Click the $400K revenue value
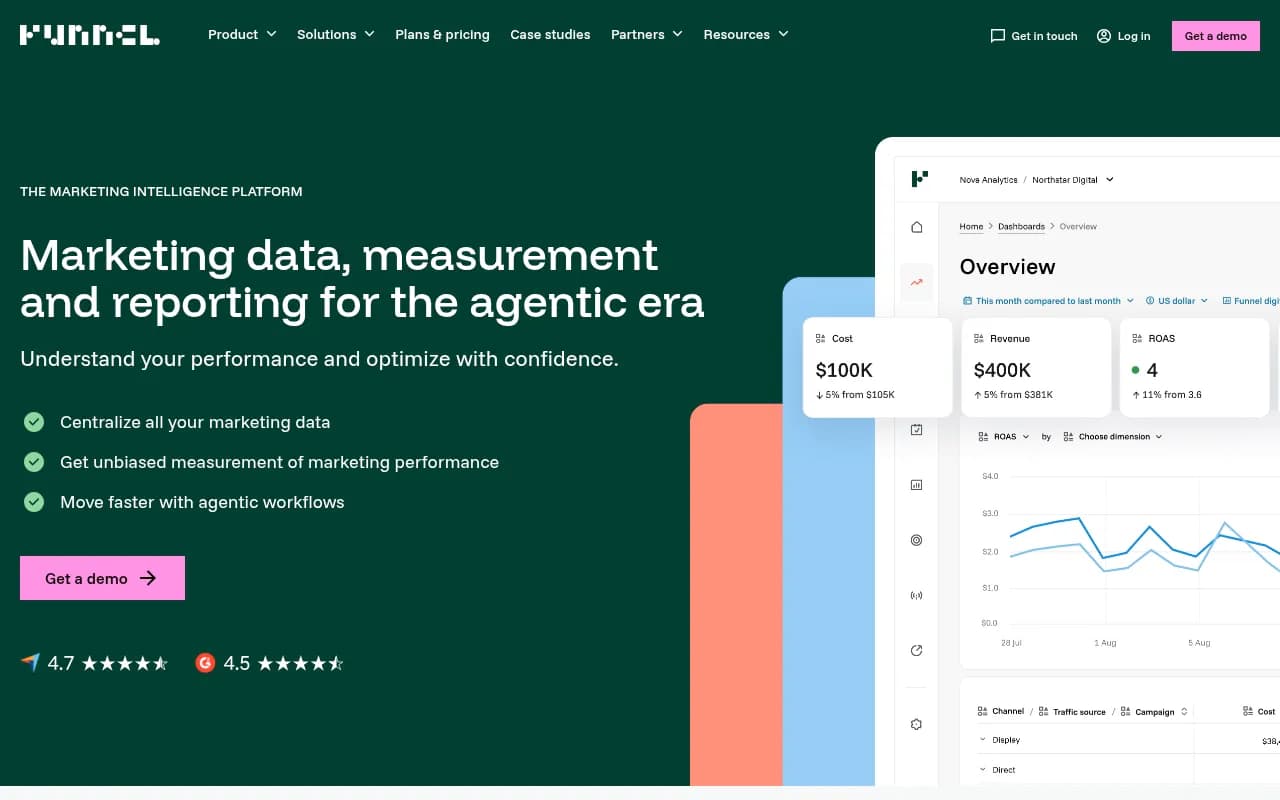The width and height of the screenshot is (1280, 800). click(1002, 370)
